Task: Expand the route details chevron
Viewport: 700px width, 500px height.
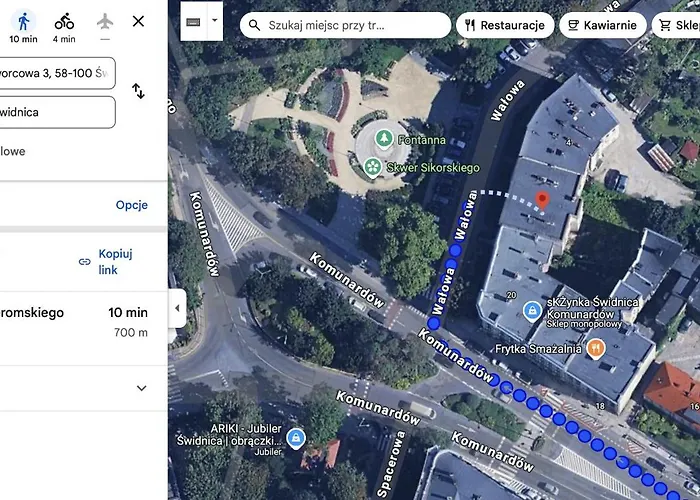Action: click(x=141, y=388)
